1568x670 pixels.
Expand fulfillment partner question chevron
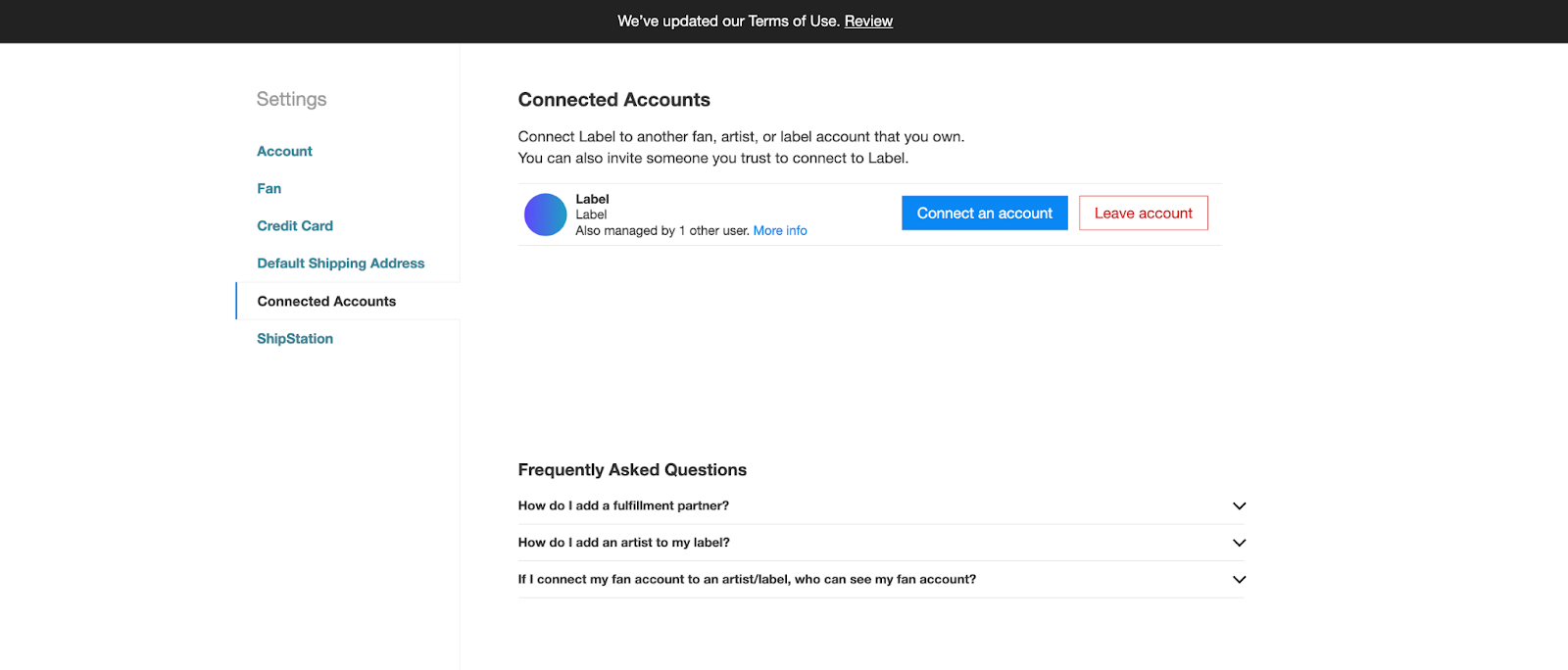click(1239, 506)
